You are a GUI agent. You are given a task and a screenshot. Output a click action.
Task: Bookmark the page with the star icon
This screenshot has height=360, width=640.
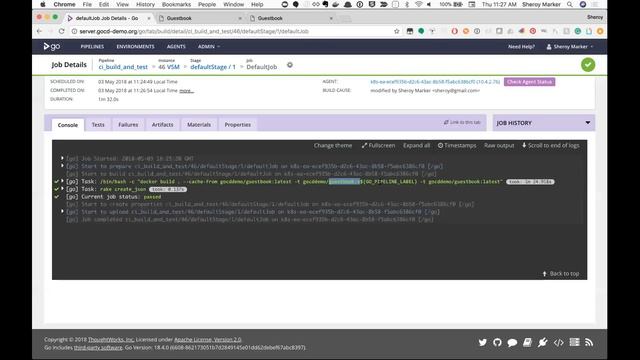point(396,31)
